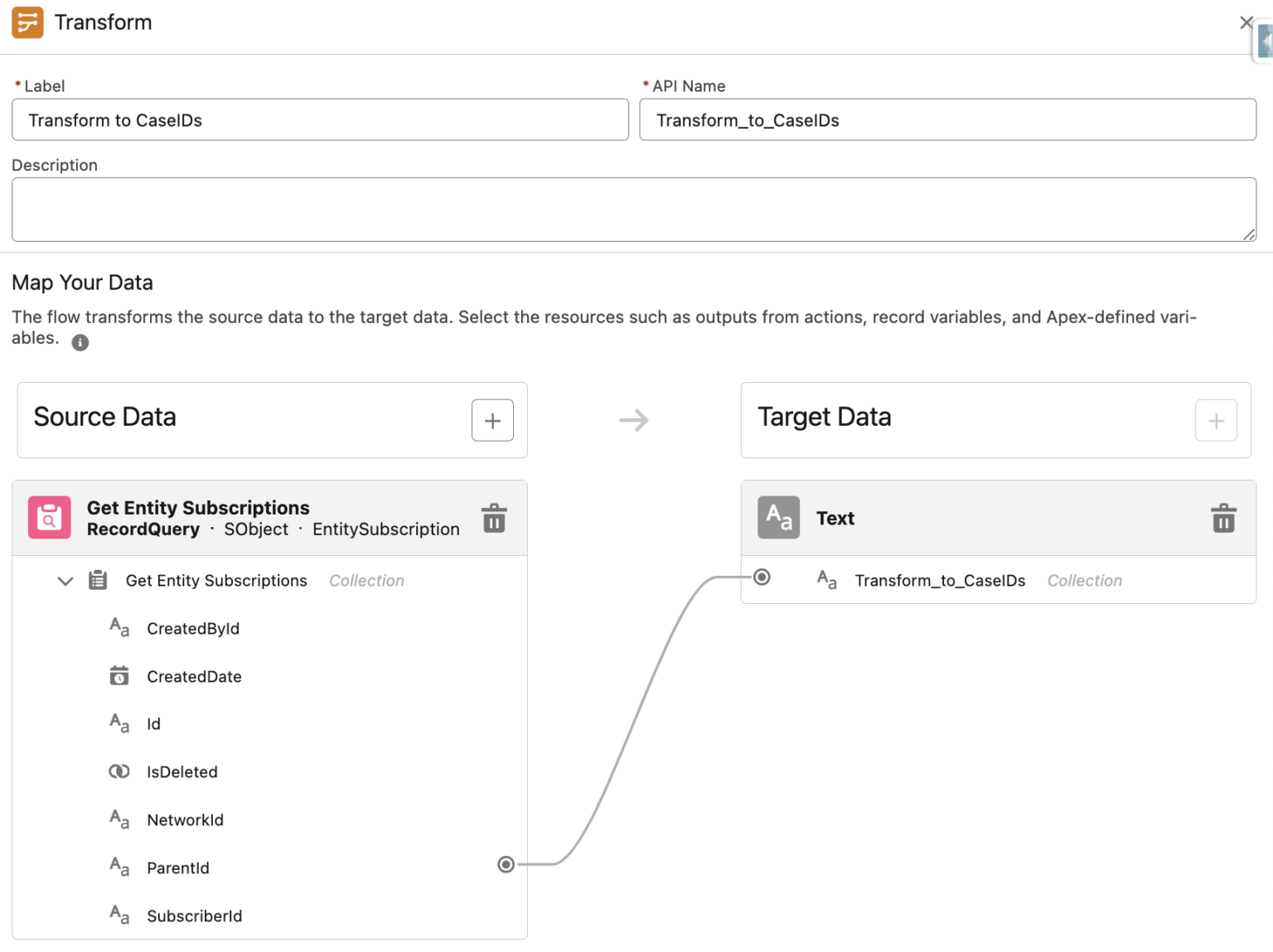The image size is (1273, 952).
Task: Collapse the Get Entity Subscriptions collection
Action: click(65, 581)
